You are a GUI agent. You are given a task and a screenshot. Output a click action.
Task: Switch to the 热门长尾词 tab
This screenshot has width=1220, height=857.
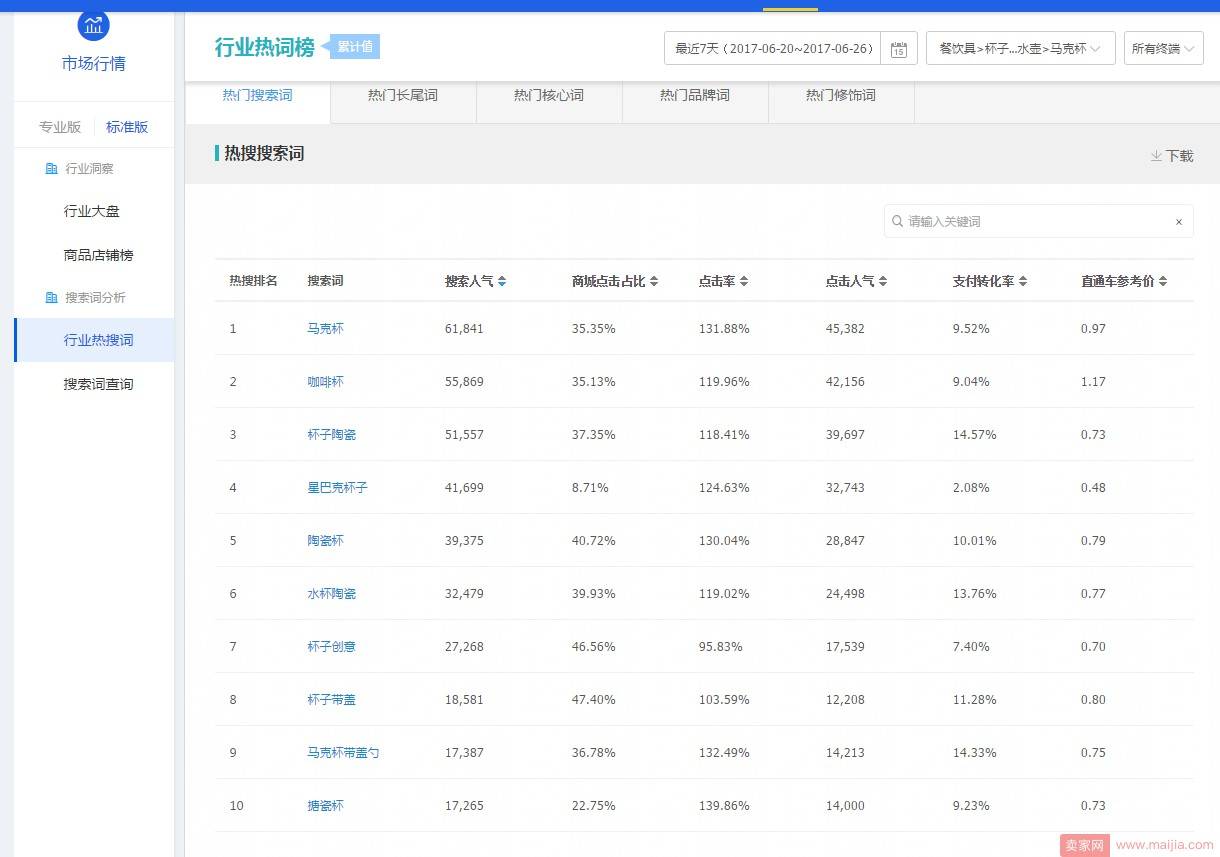[403, 96]
